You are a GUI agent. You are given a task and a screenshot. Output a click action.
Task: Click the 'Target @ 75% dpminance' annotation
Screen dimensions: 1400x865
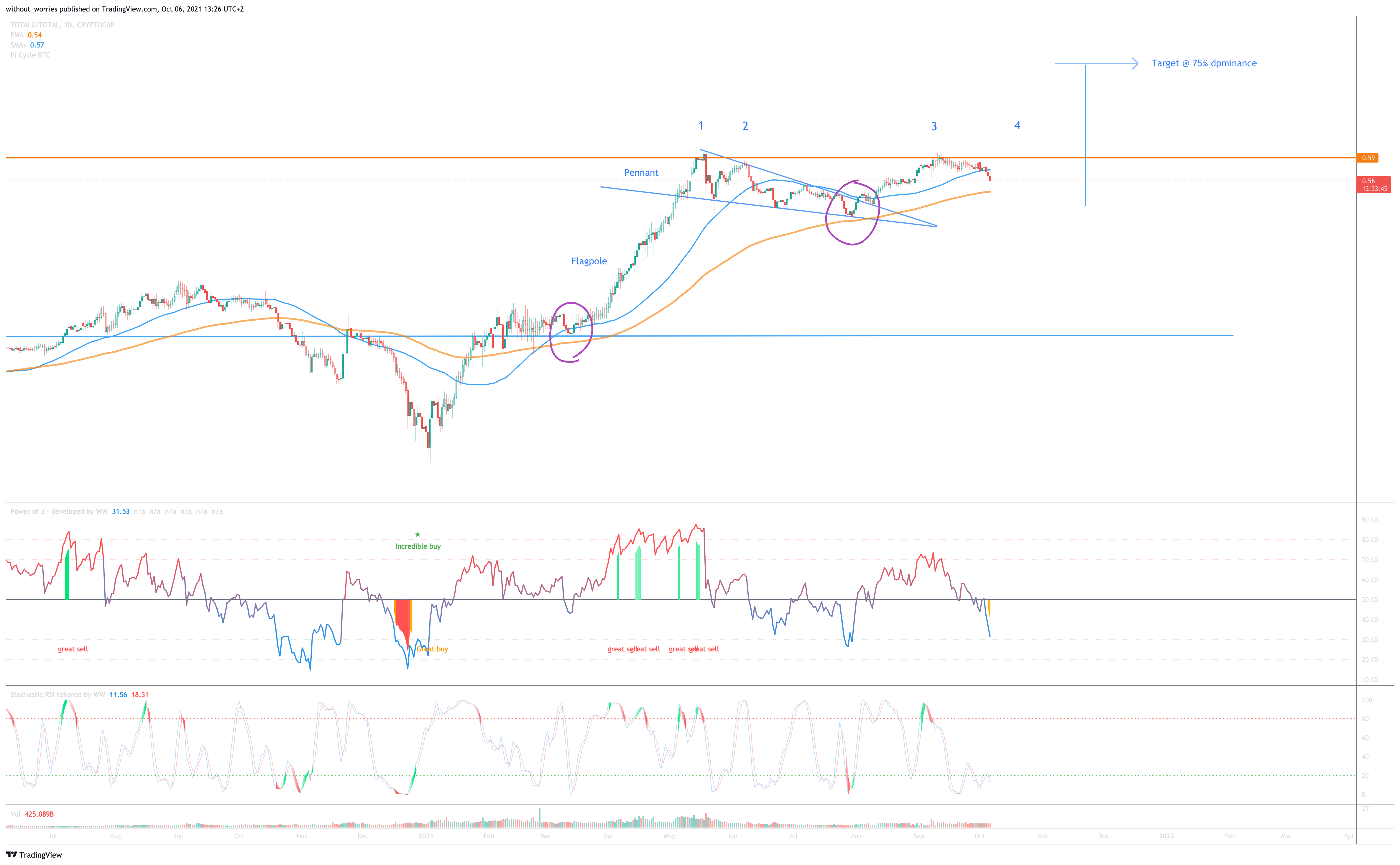[1204, 63]
